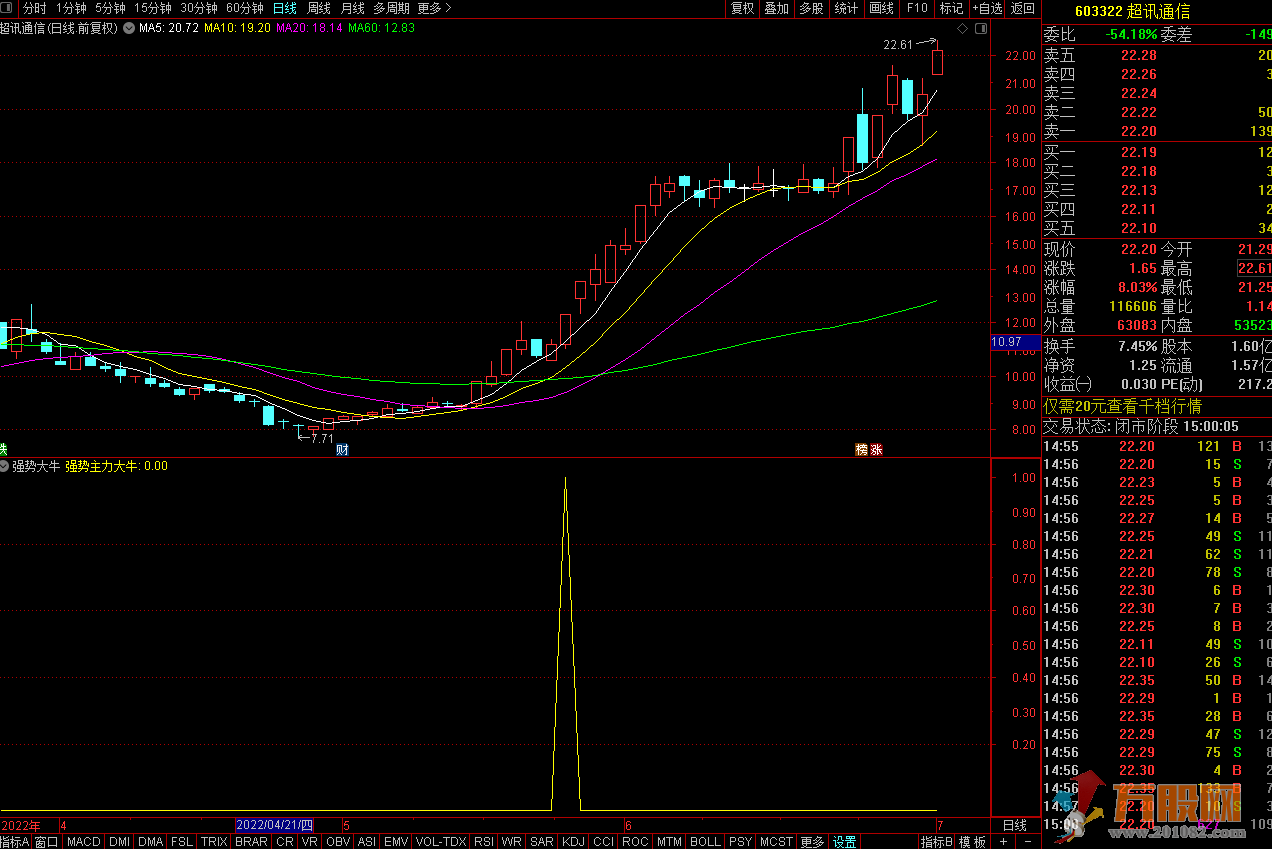Open the 更多 indicators list at bottom

tap(813, 842)
